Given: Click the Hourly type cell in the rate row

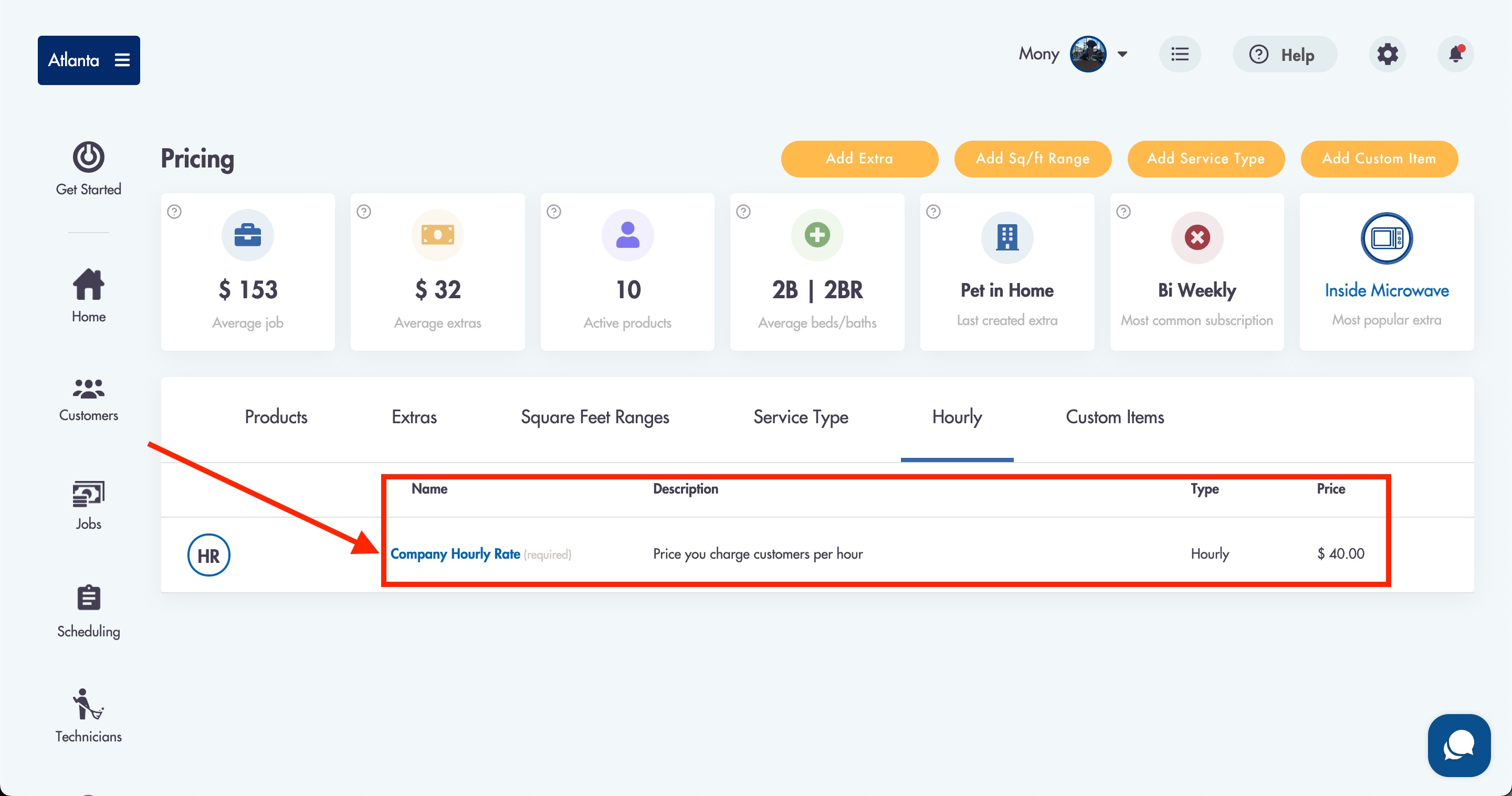Looking at the screenshot, I should click(1210, 554).
